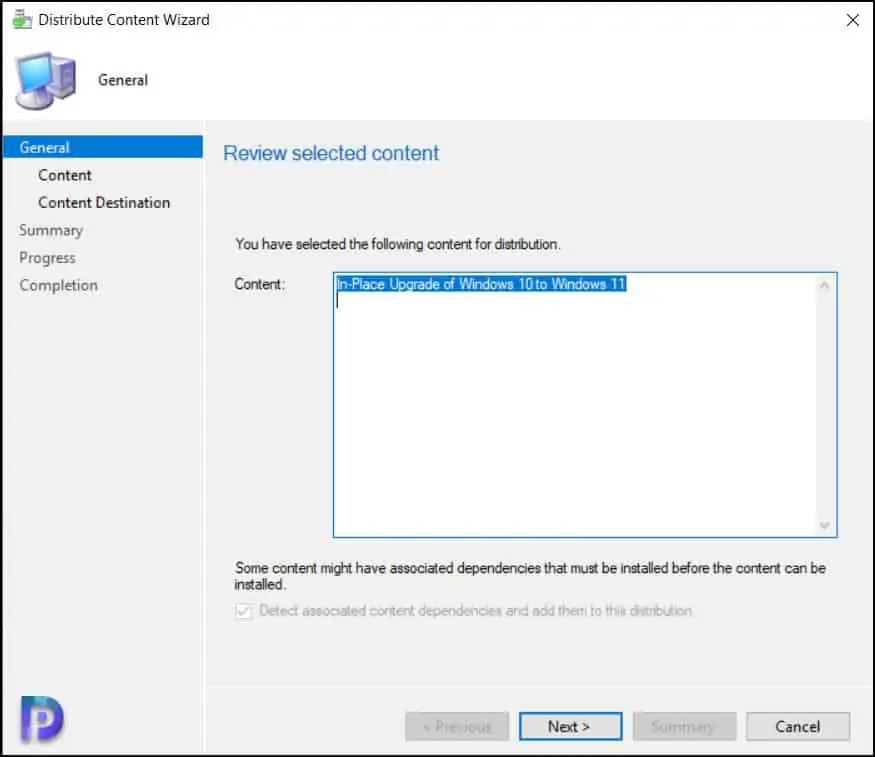Viewport: 875px width, 757px height.
Task: Click 'You have selected the following content' text
Action: point(397,244)
